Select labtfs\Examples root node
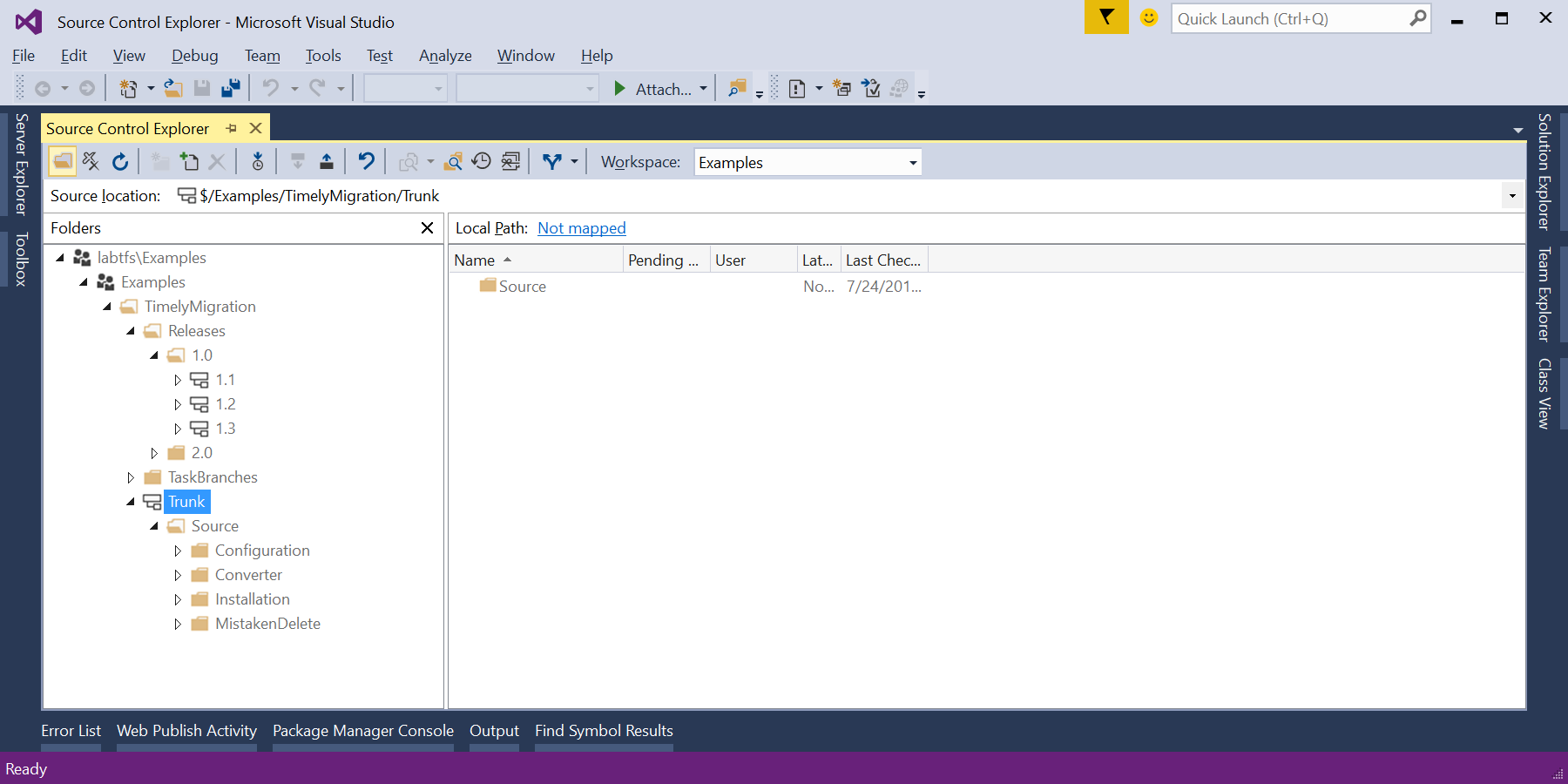 (x=152, y=258)
